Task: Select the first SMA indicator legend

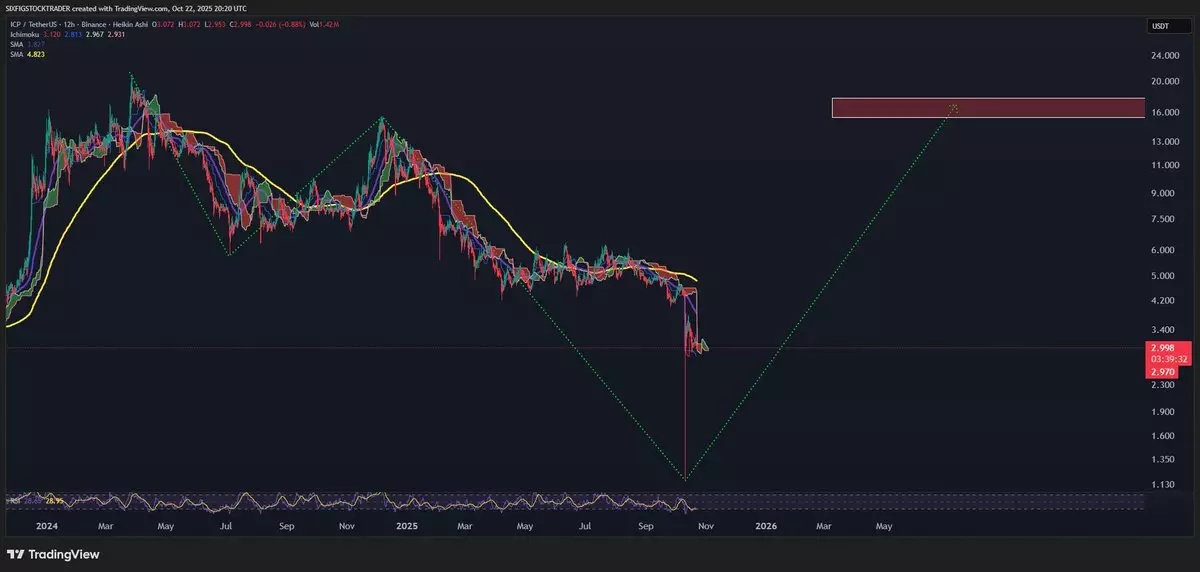Action: click(25, 44)
